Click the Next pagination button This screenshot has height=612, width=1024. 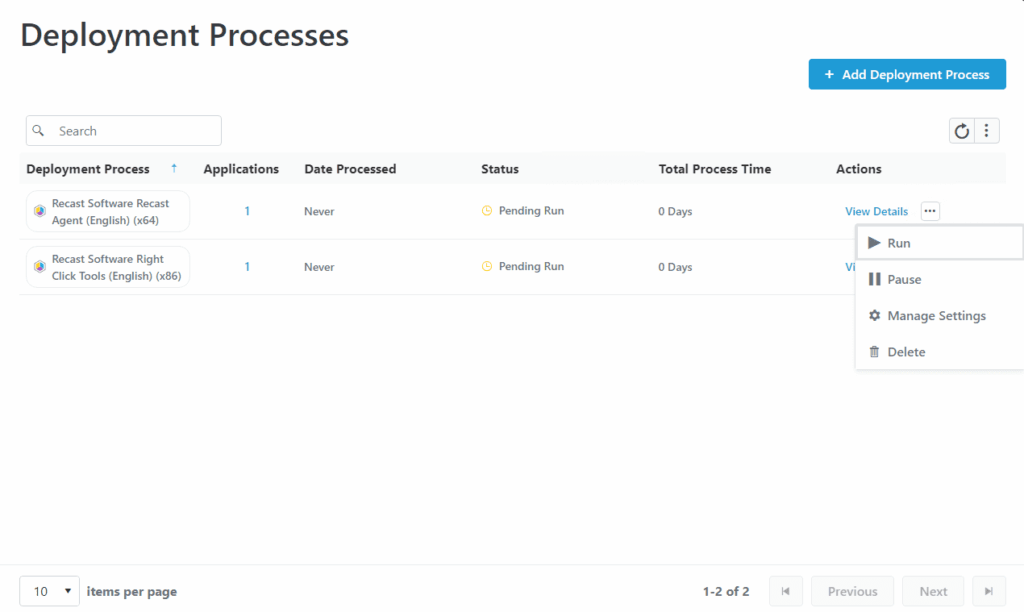932,591
